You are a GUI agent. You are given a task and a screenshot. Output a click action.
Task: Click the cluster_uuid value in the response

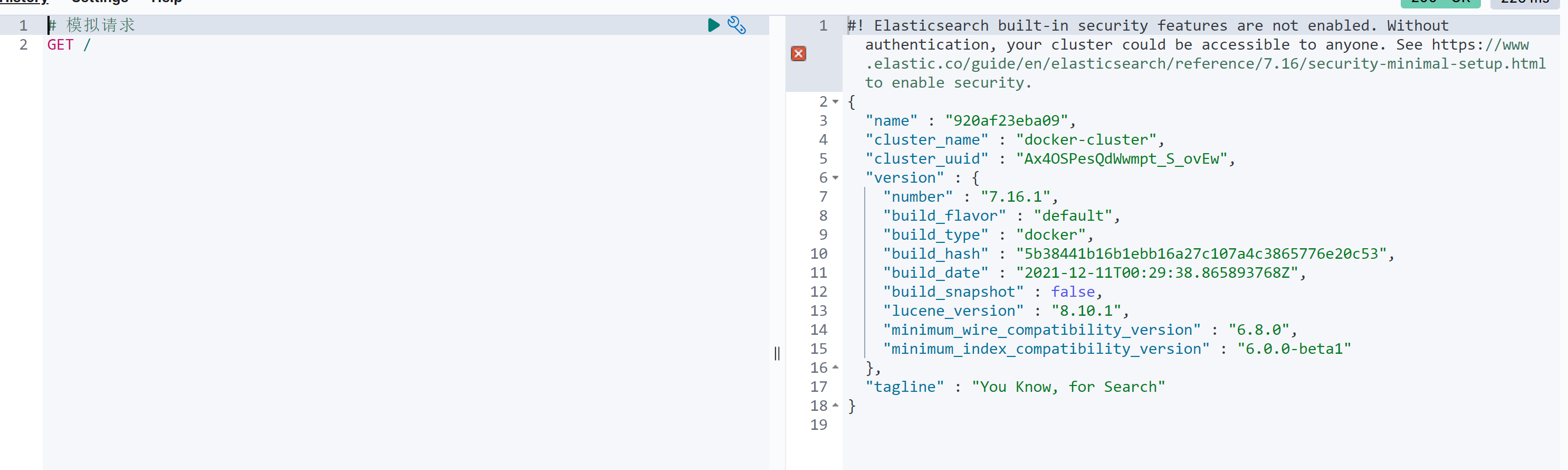click(x=1121, y=158)
